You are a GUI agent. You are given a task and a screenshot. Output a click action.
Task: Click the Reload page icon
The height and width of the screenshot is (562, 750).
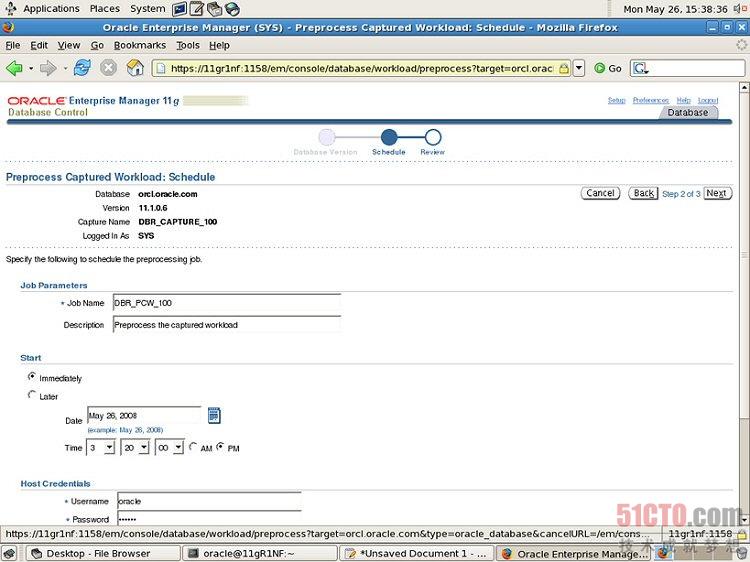point(82,68)
